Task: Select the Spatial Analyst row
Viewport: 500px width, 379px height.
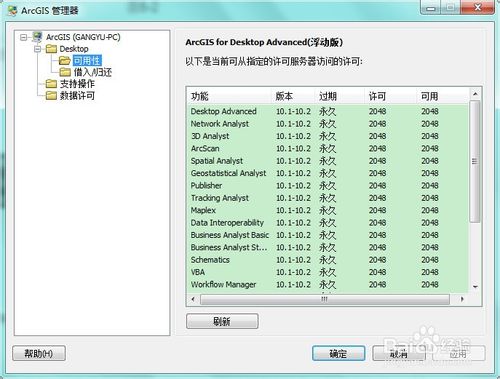Action: (x=328, y=161)
